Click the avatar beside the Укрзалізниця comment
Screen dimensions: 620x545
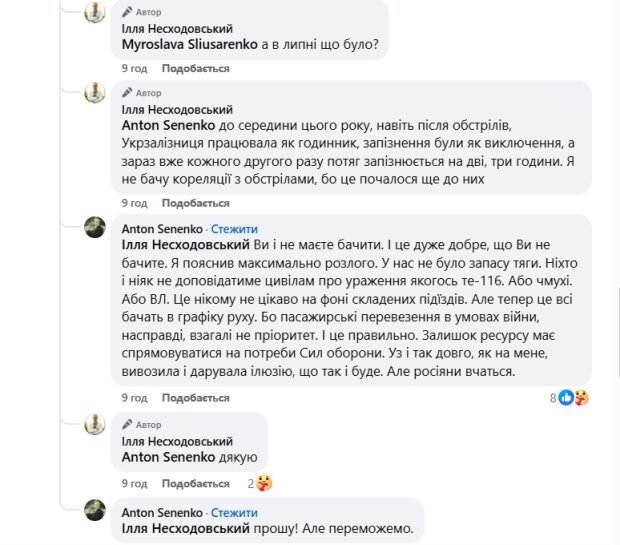coord(94,92)
